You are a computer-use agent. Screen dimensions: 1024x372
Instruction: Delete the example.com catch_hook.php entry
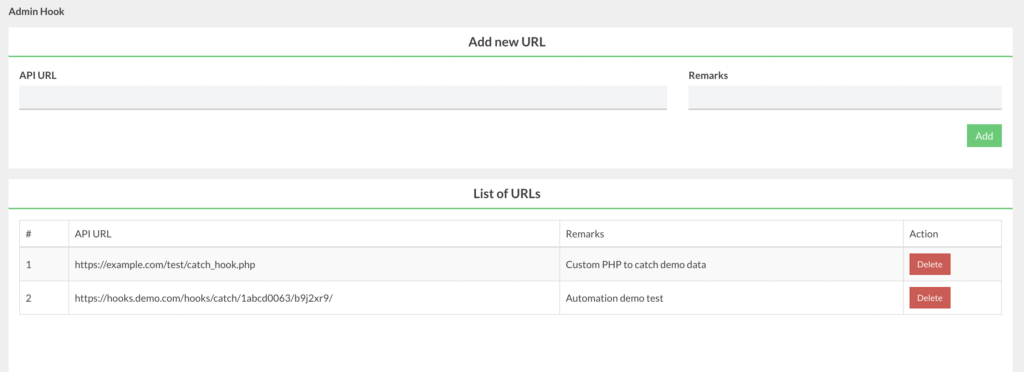tap(929, 264)
